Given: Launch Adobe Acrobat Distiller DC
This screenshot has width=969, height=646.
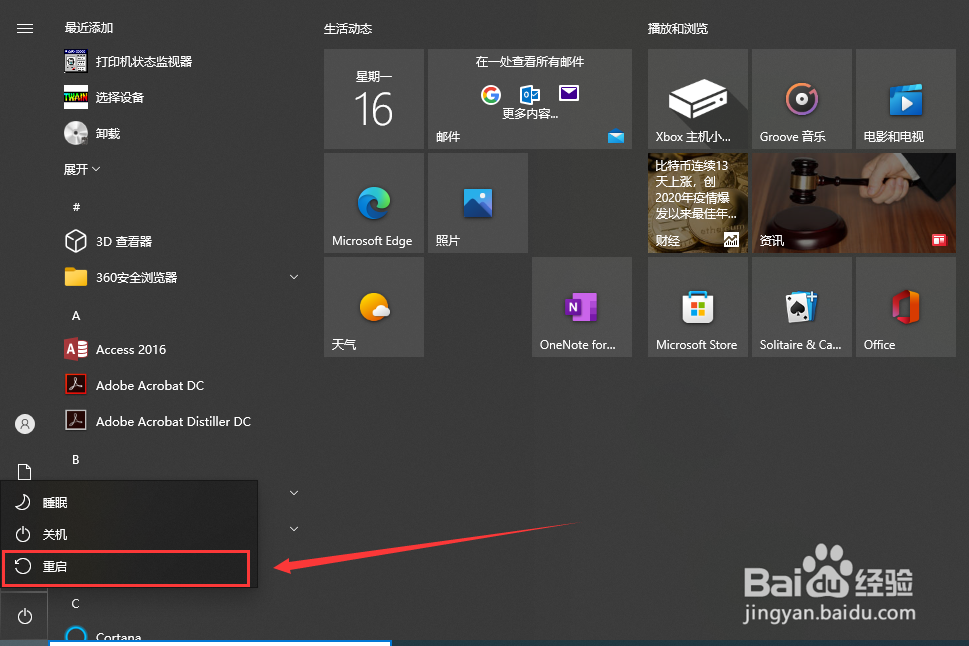Looking at the screenshot, I should pyautogui.click(x=158, y=422).
